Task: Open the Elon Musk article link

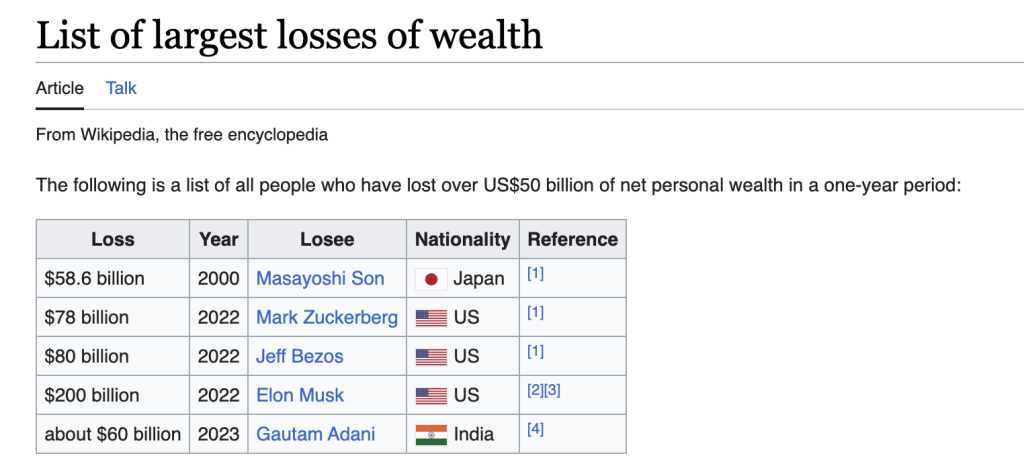Action: [300, 396]
